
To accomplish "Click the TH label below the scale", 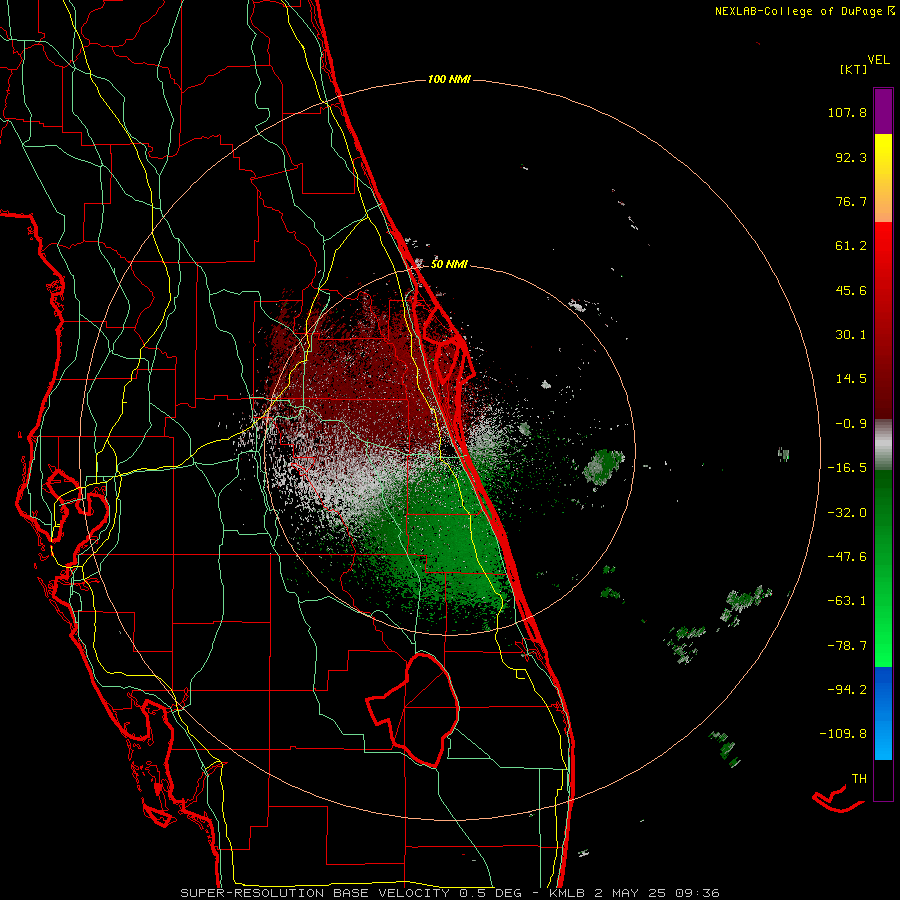I will pos(859,779).
